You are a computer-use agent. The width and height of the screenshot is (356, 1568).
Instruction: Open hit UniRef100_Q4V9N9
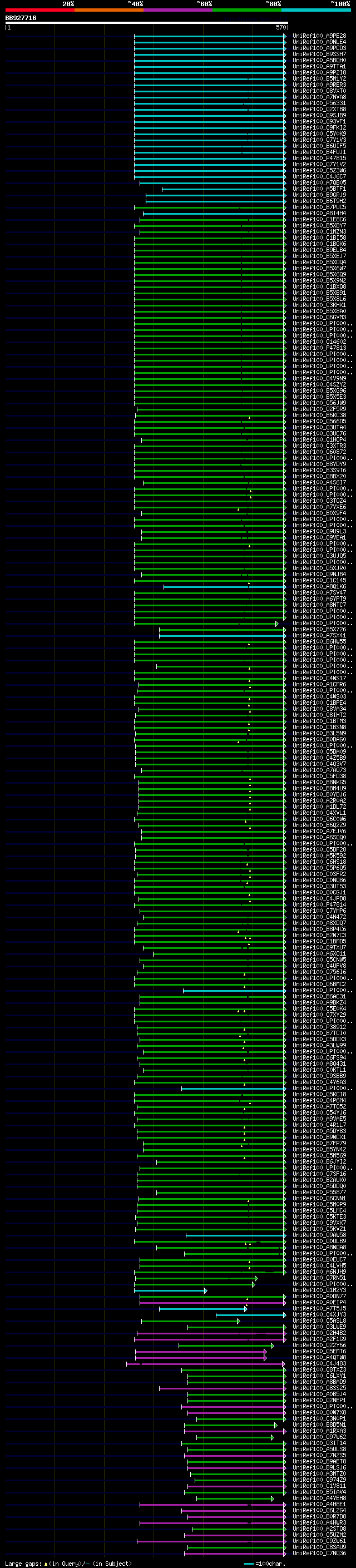coord(319,379)
